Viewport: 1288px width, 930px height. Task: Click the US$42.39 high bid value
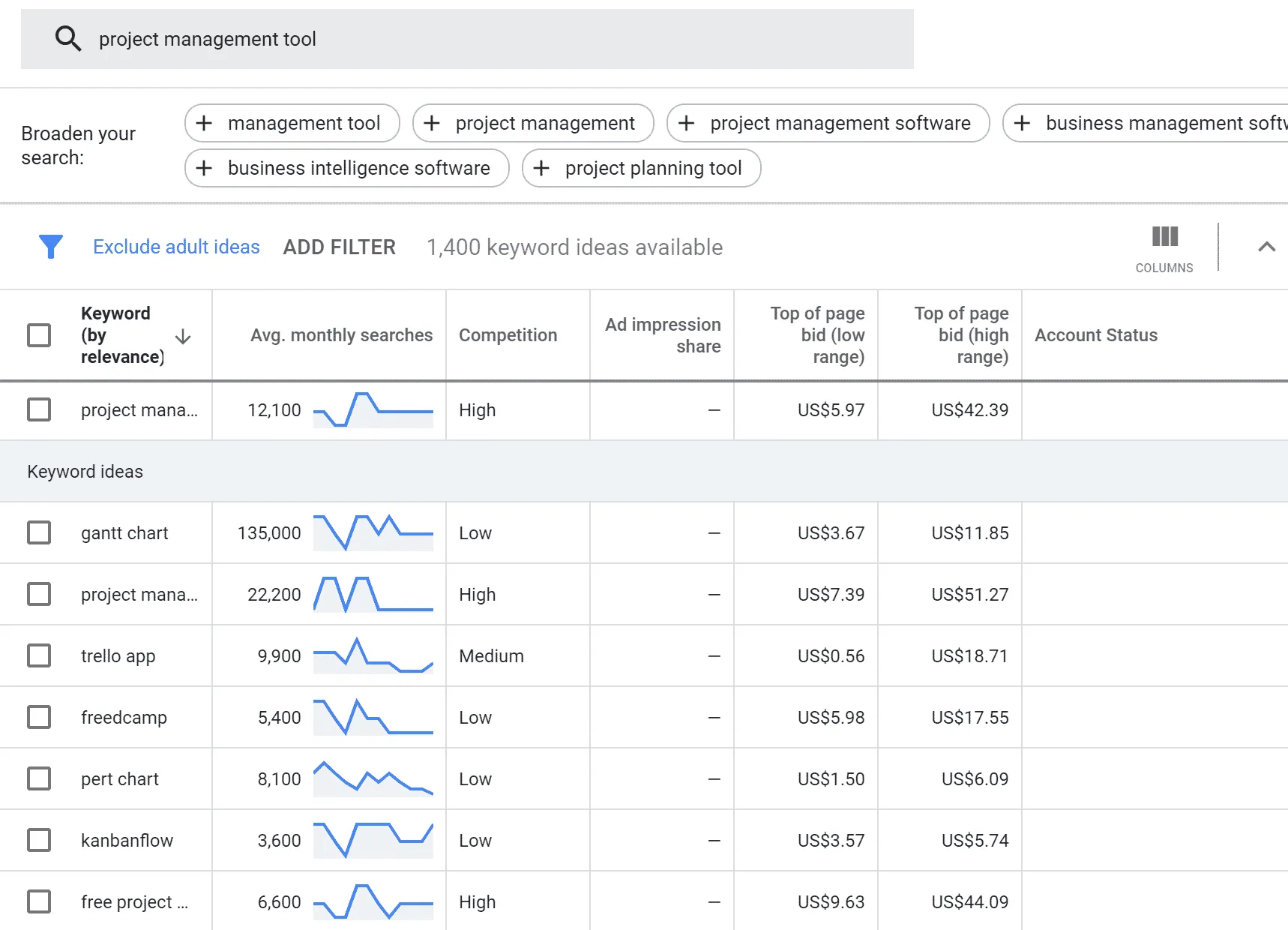click(x=969, y=409)
